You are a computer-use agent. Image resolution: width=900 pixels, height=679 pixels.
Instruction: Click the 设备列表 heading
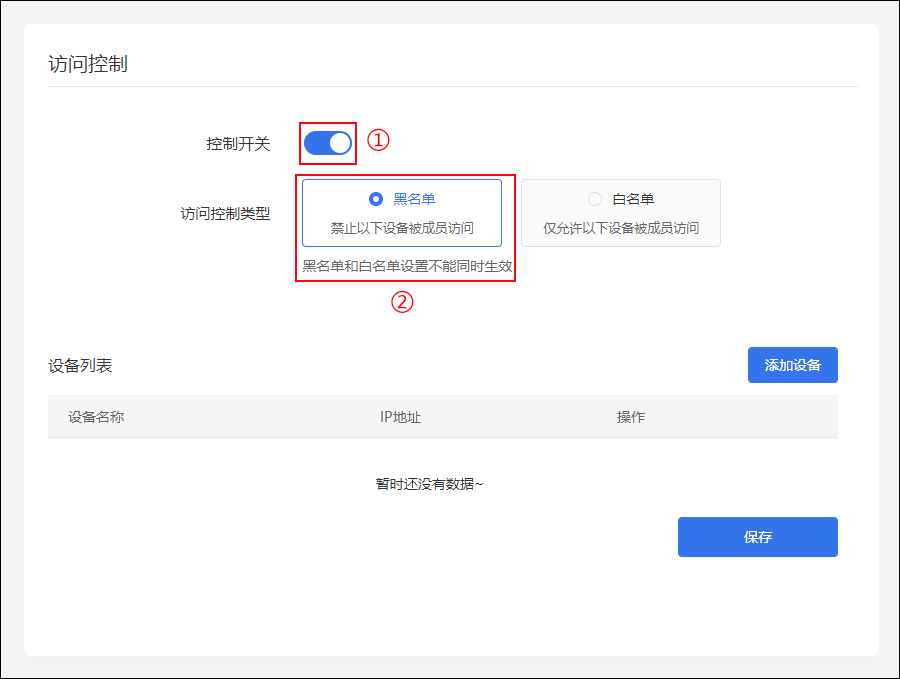80,366
